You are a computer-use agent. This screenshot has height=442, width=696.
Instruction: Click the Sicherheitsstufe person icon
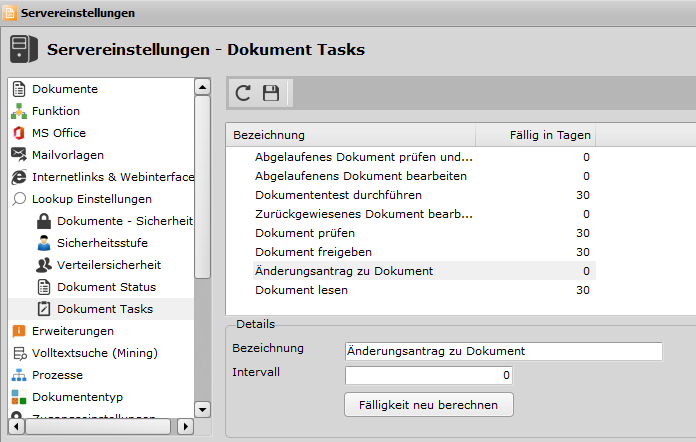click(44, 243)
